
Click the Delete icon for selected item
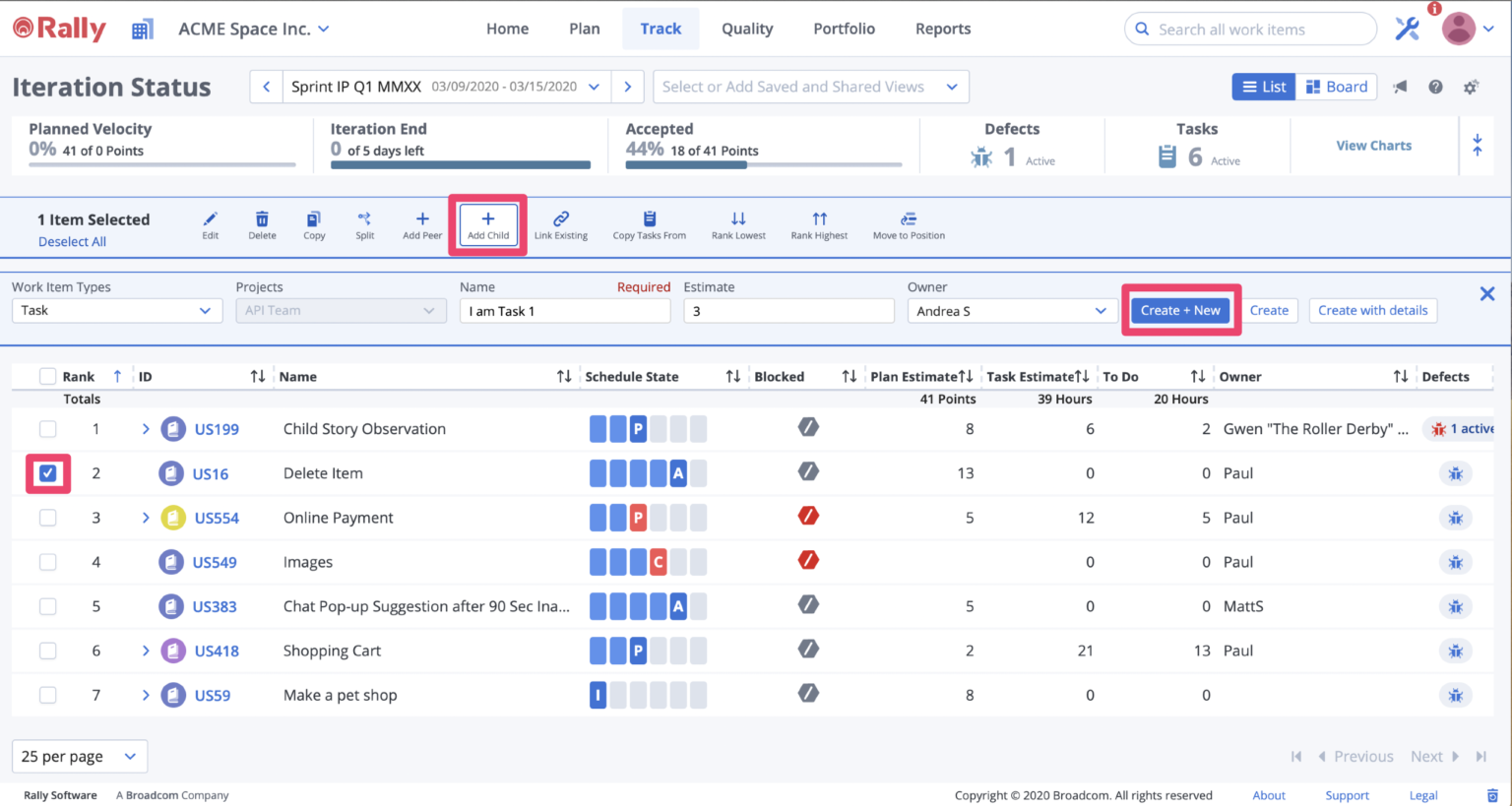point(262,224)
